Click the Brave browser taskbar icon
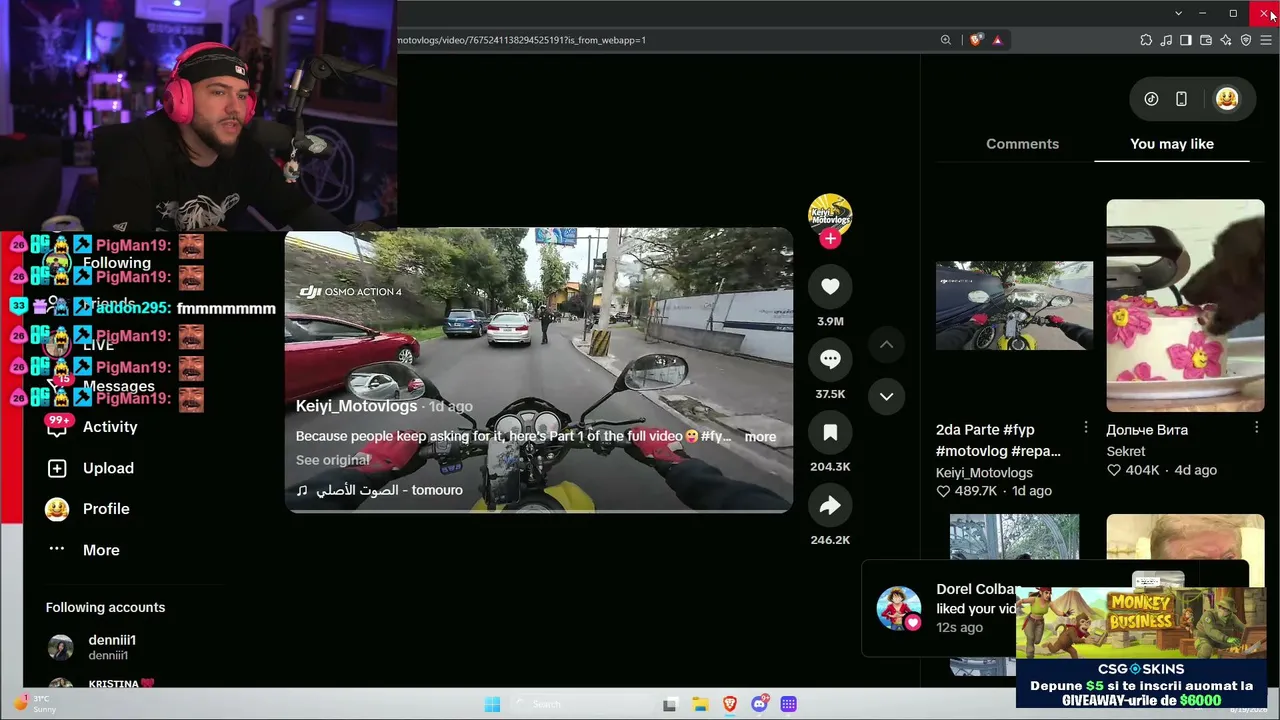1280x720 pixels. (x=729, y=704)
